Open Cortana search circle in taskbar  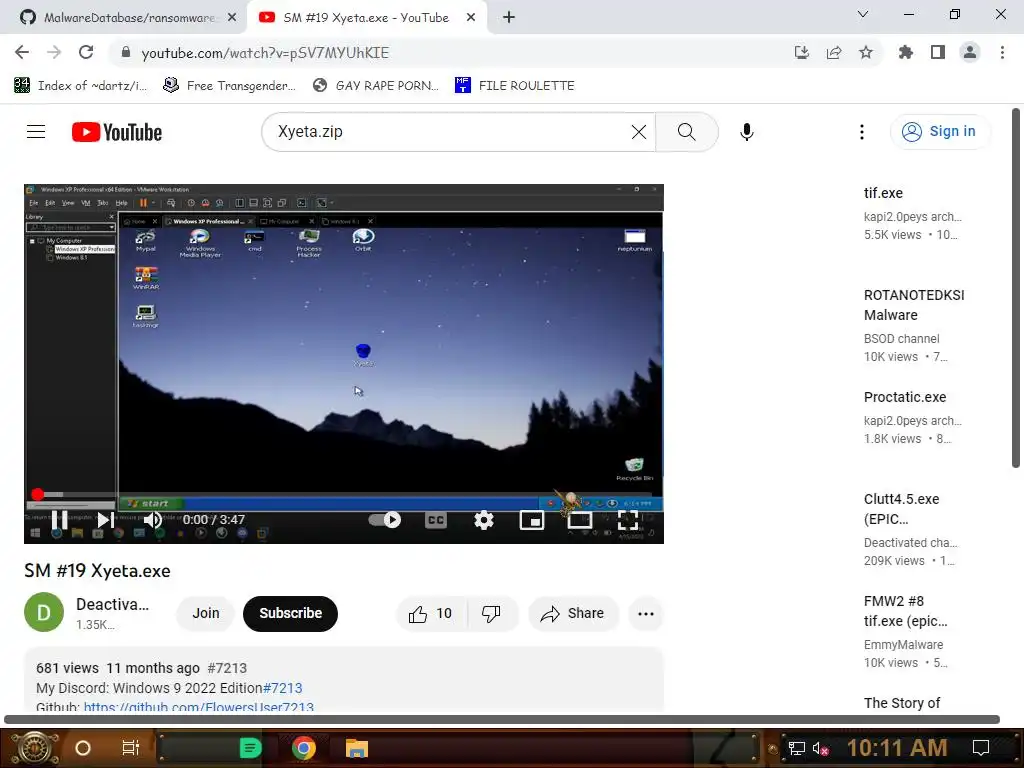(x=83, y=748)
